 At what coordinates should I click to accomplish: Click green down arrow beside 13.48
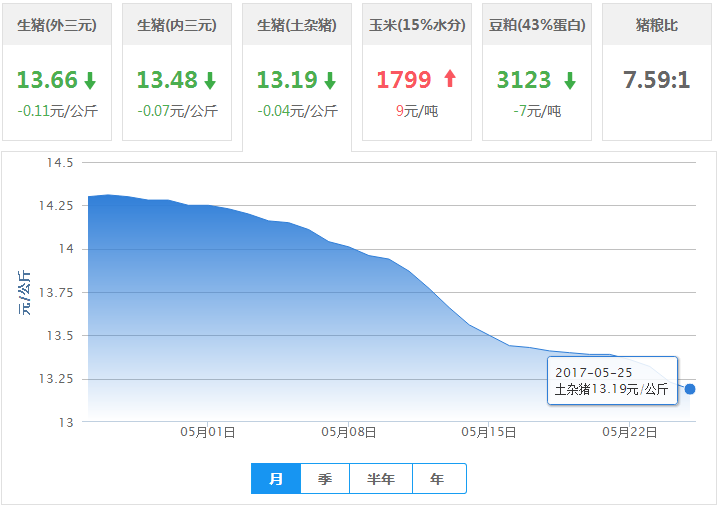pos(210,80)
